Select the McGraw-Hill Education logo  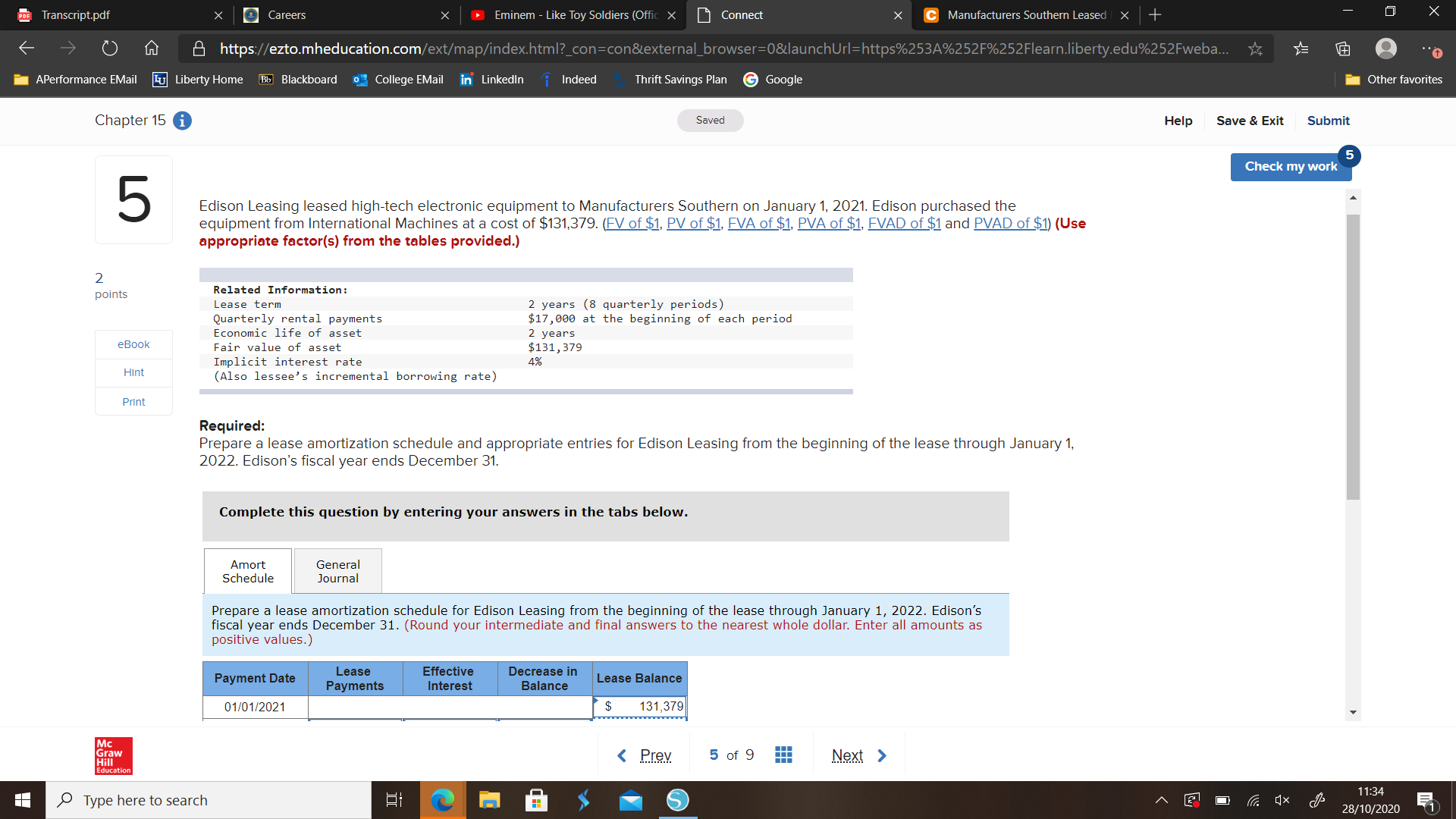(x=112, y=755)
